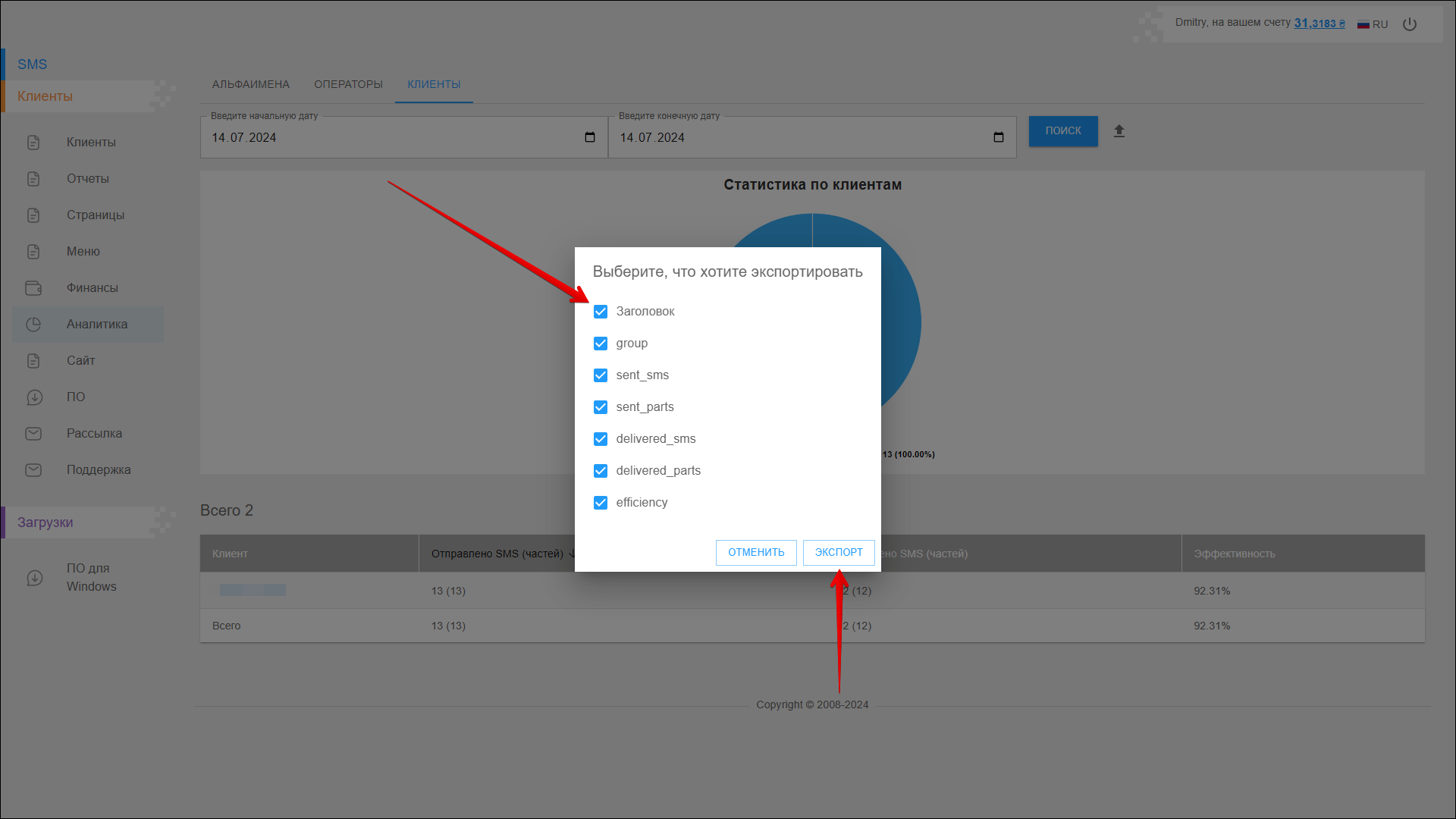Viewport: 1456px width, 819px height.
Task: Open the end date calendar picker icon
Action: [999, 137]
